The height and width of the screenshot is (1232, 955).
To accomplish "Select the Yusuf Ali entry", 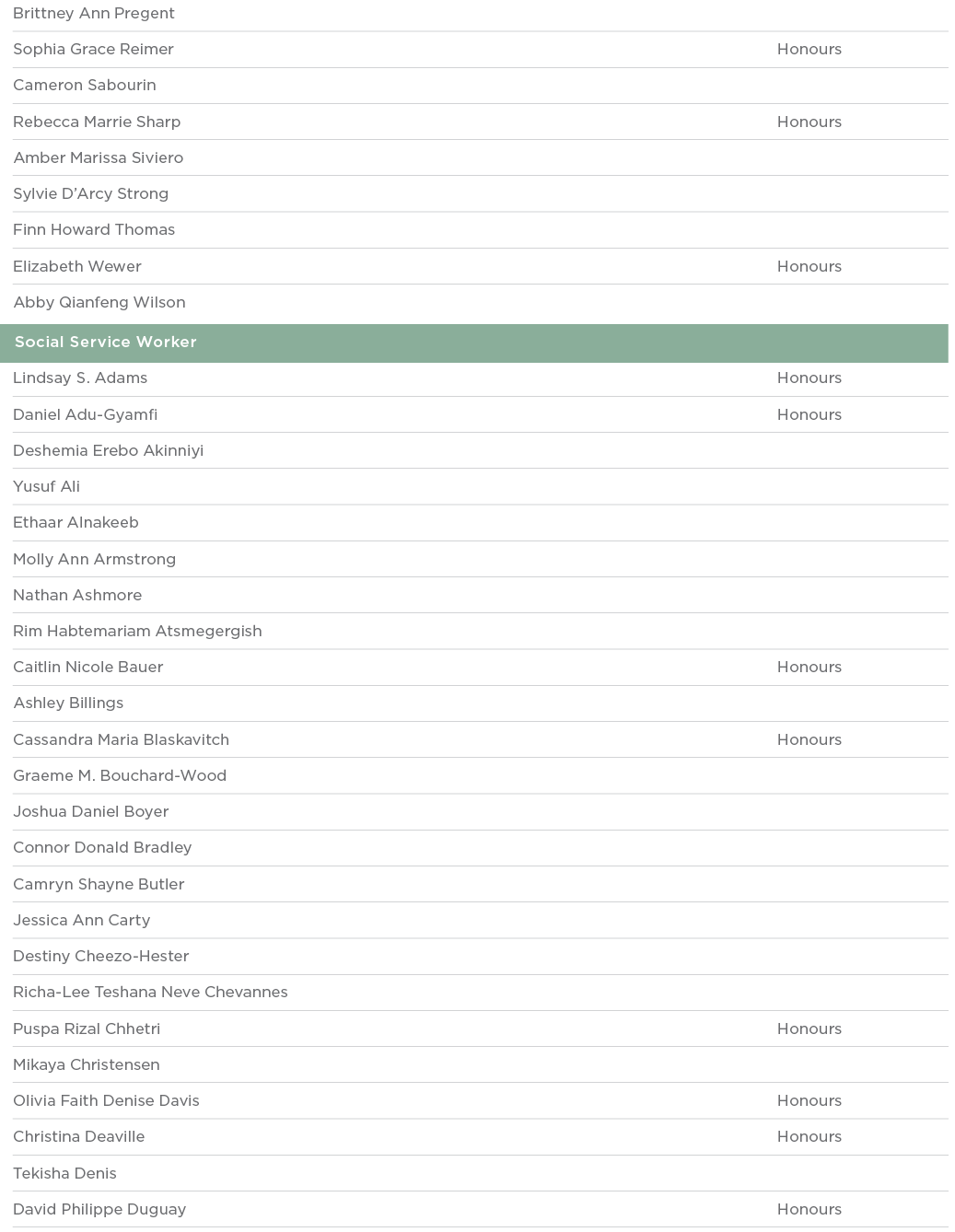I will (x=46, y=486).
